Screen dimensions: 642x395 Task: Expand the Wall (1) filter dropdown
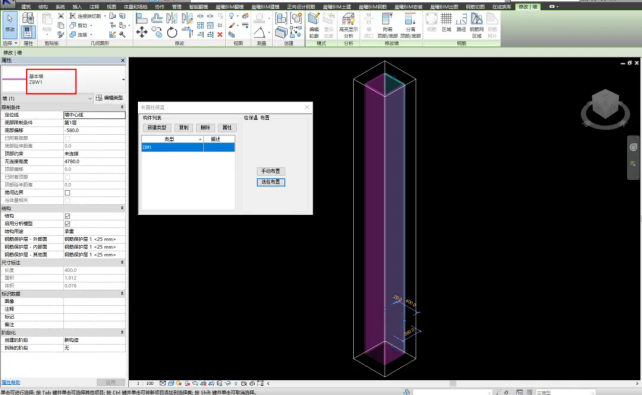click(90, 98)
